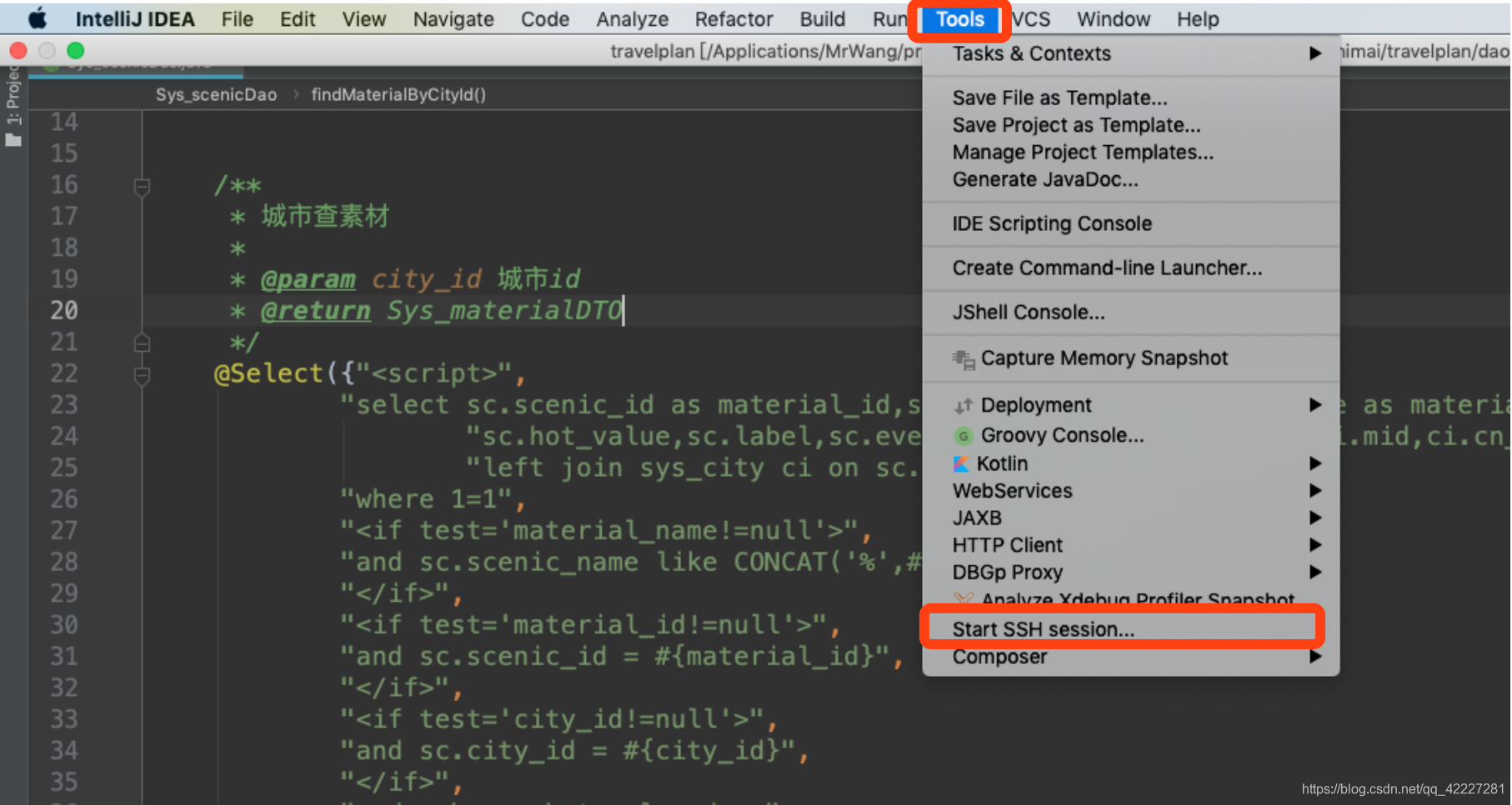Open the Edit menu
The image size is (1512, 805).
(x=298, y=18)
